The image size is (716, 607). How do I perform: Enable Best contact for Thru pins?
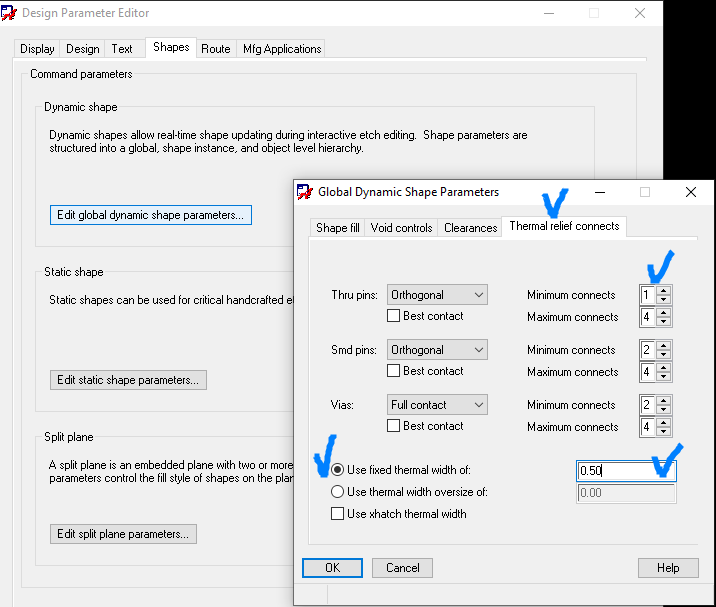pyautogui.click(x=393, y=316)
